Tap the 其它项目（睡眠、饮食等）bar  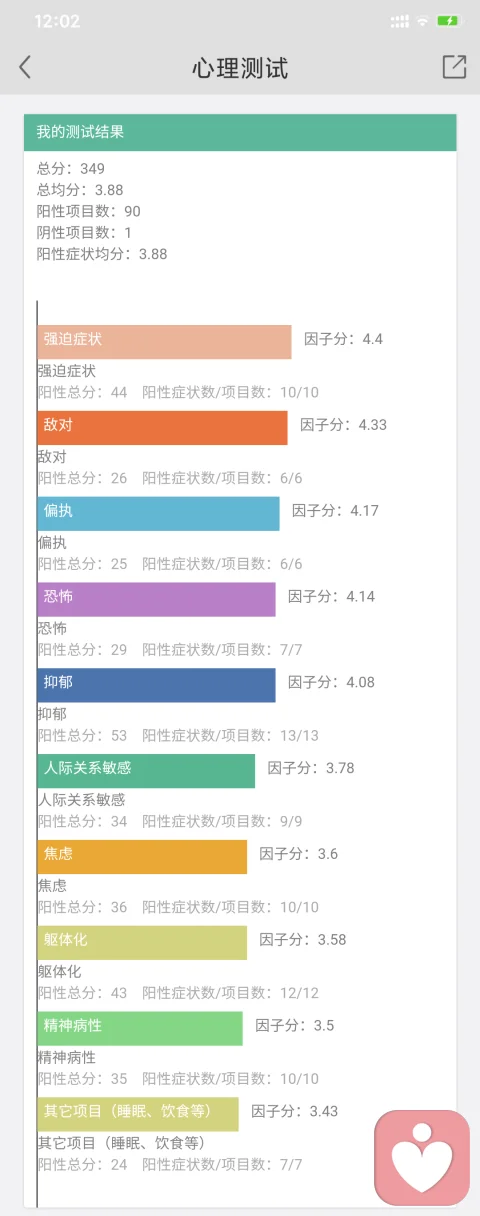[x=138, y=1114]
